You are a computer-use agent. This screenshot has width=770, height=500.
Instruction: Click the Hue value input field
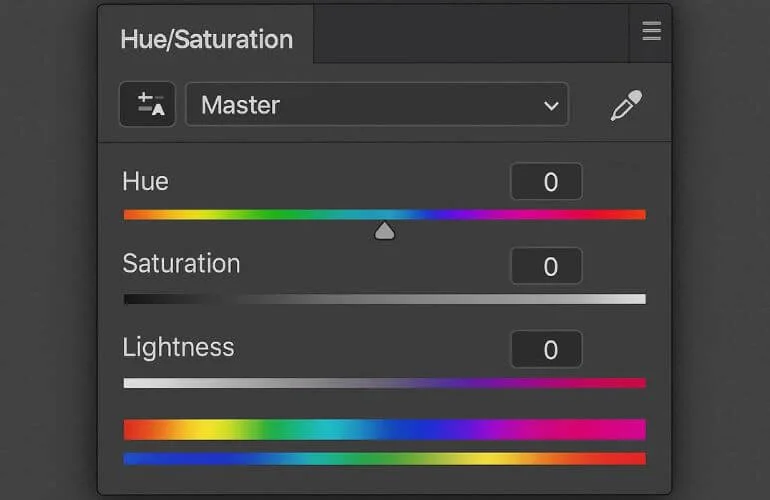click(x=546, y=182)
